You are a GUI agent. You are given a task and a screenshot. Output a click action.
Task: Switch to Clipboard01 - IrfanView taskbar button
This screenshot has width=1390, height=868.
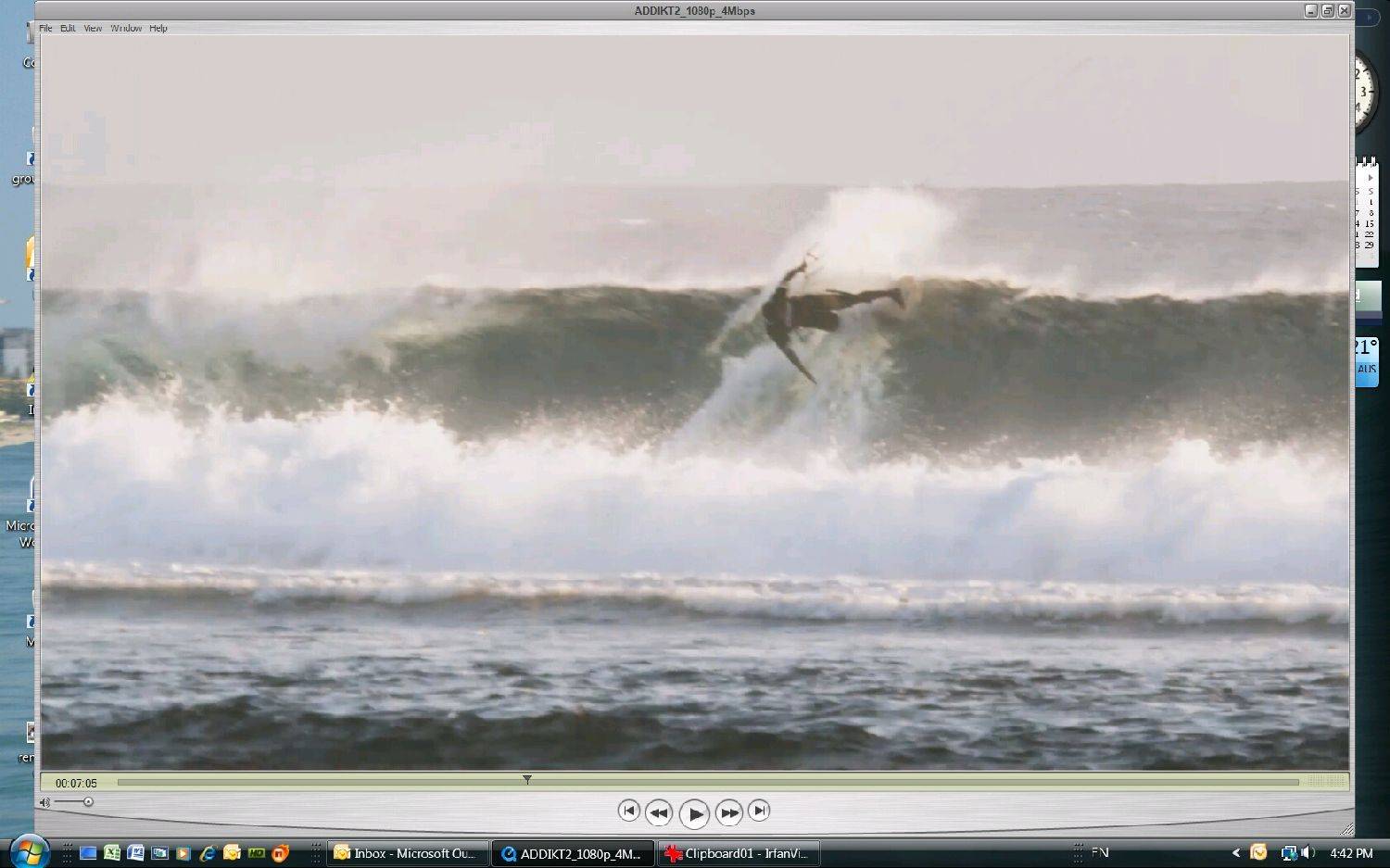[738, 853]
